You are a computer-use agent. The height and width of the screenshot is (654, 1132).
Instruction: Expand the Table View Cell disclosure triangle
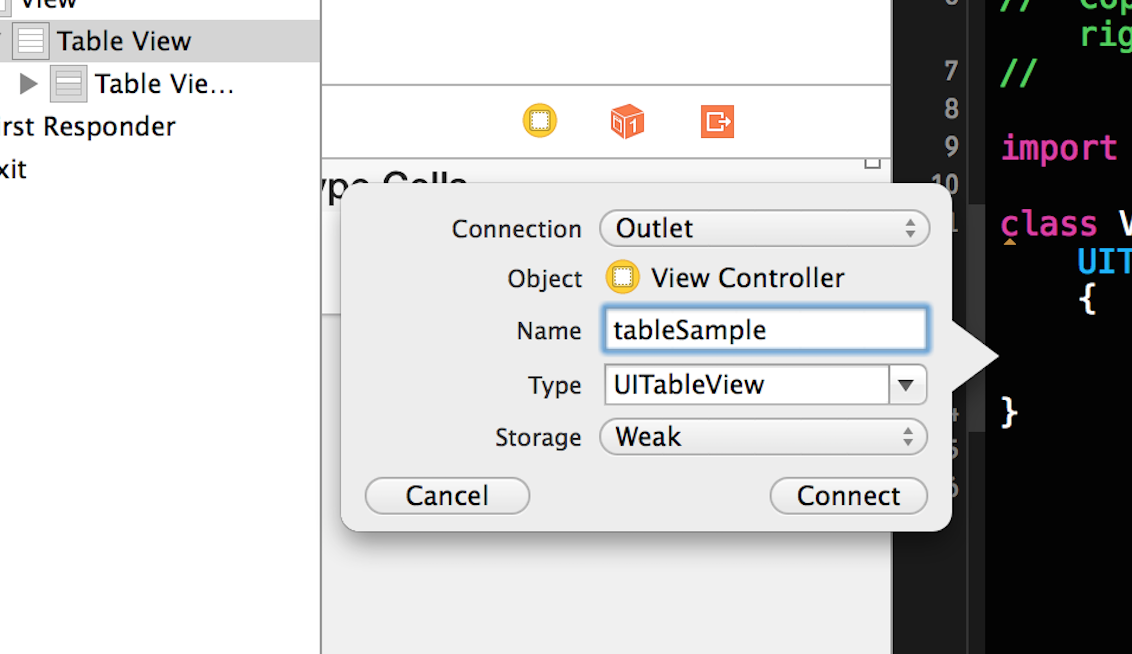[x=28, y=84]
